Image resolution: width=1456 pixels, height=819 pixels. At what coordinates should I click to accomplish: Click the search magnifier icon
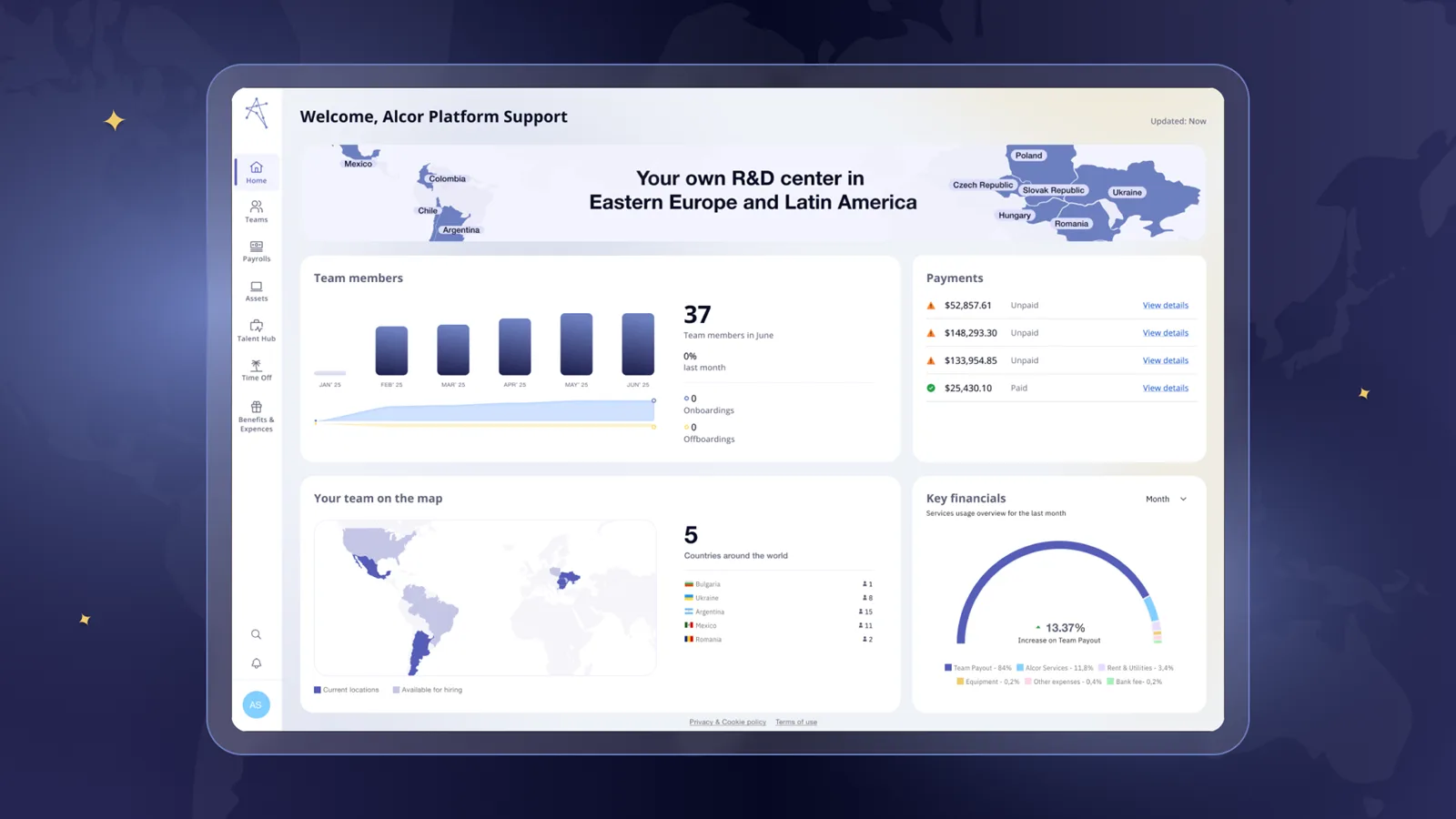[257, 634]
